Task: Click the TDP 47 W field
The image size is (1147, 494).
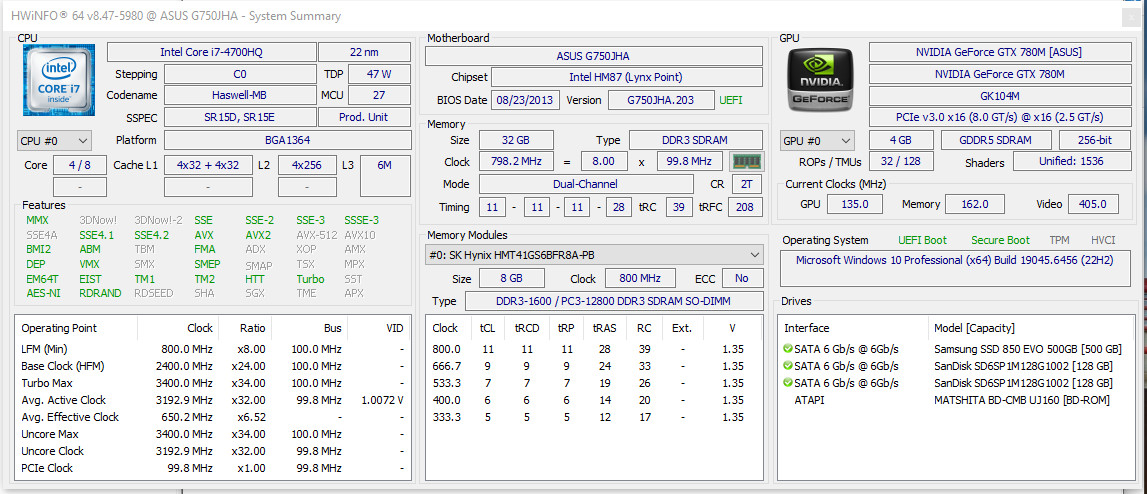Action: coord(379,74)
